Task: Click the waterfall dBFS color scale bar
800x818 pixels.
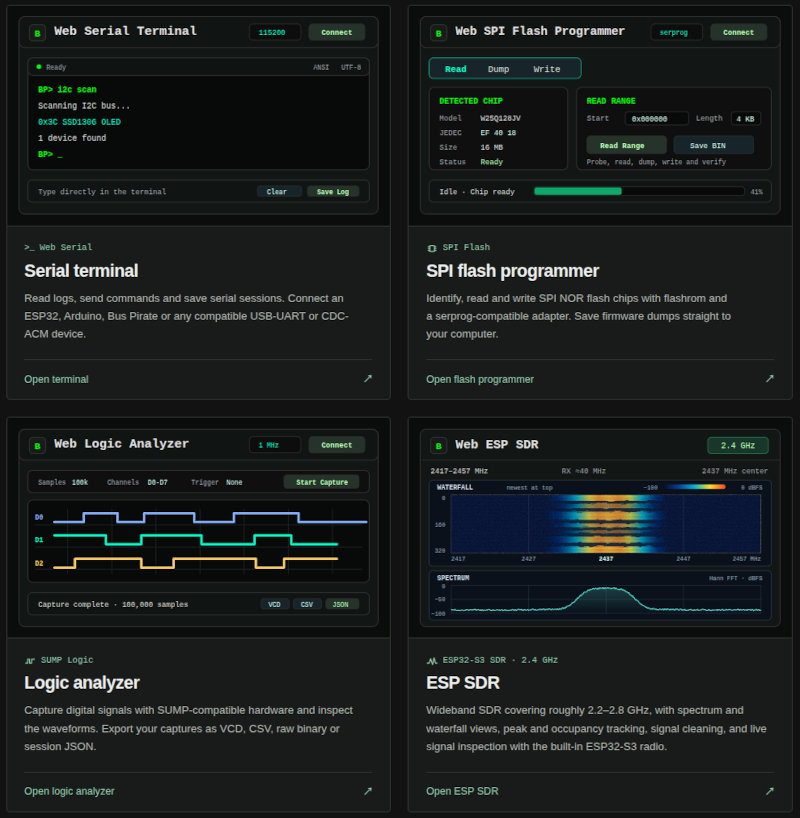Action: point(697,487)
